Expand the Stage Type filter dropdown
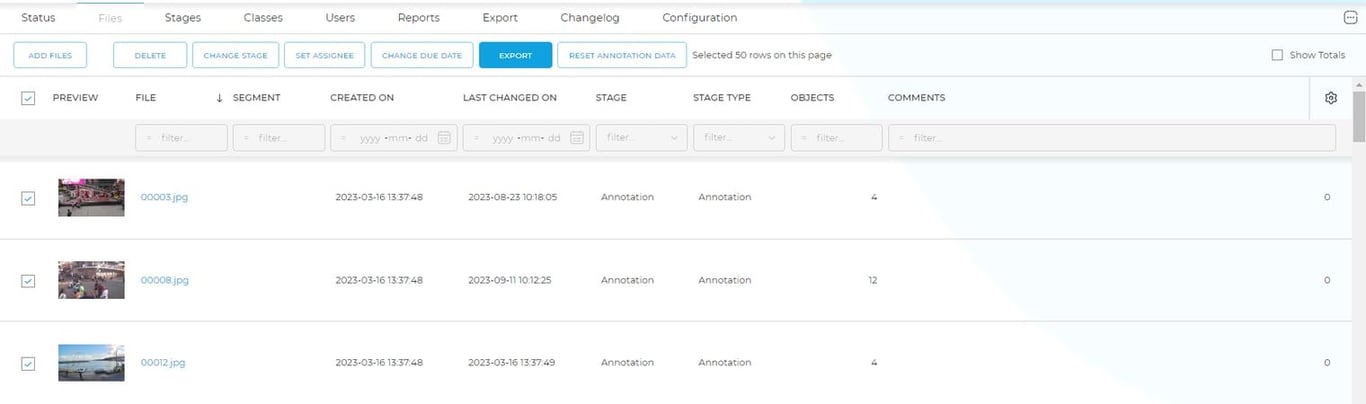The image size is (1366, 404). (739, 138)
